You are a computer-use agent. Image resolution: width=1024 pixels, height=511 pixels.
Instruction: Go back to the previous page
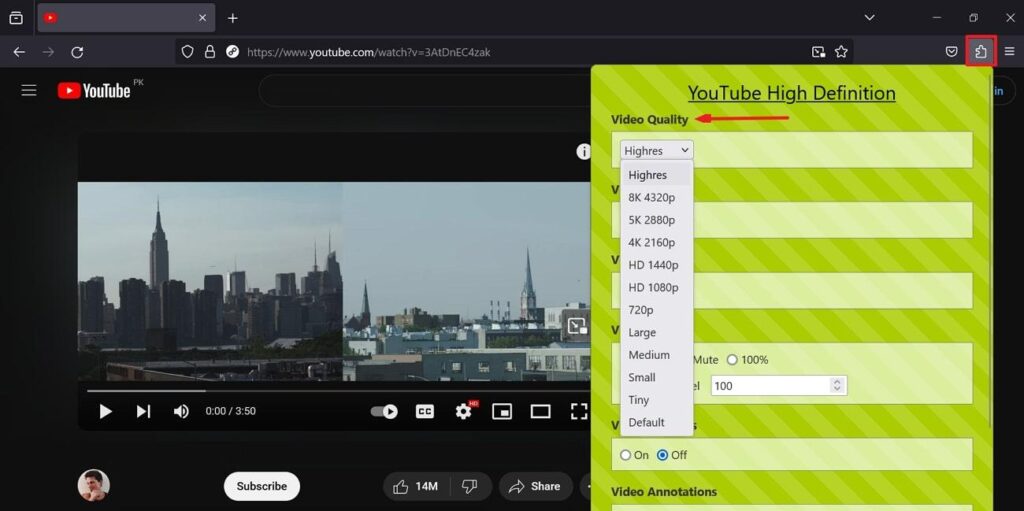tap(19, 52)
